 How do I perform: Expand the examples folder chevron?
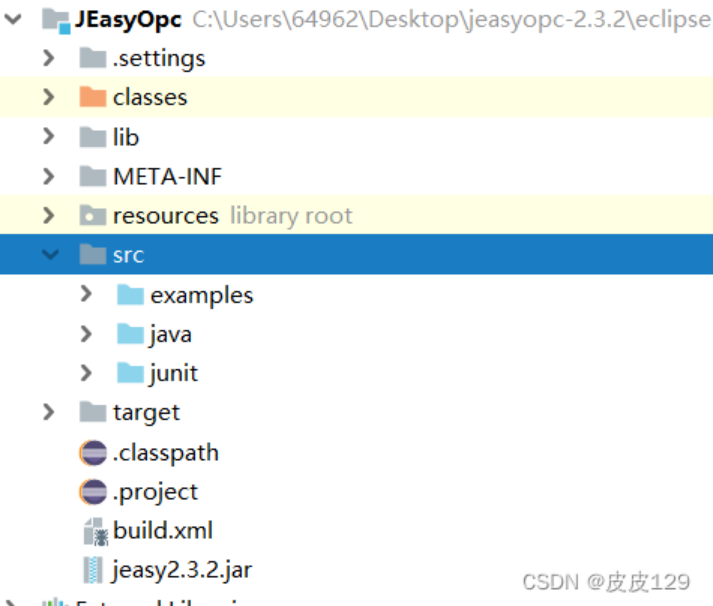pos(86,294)
